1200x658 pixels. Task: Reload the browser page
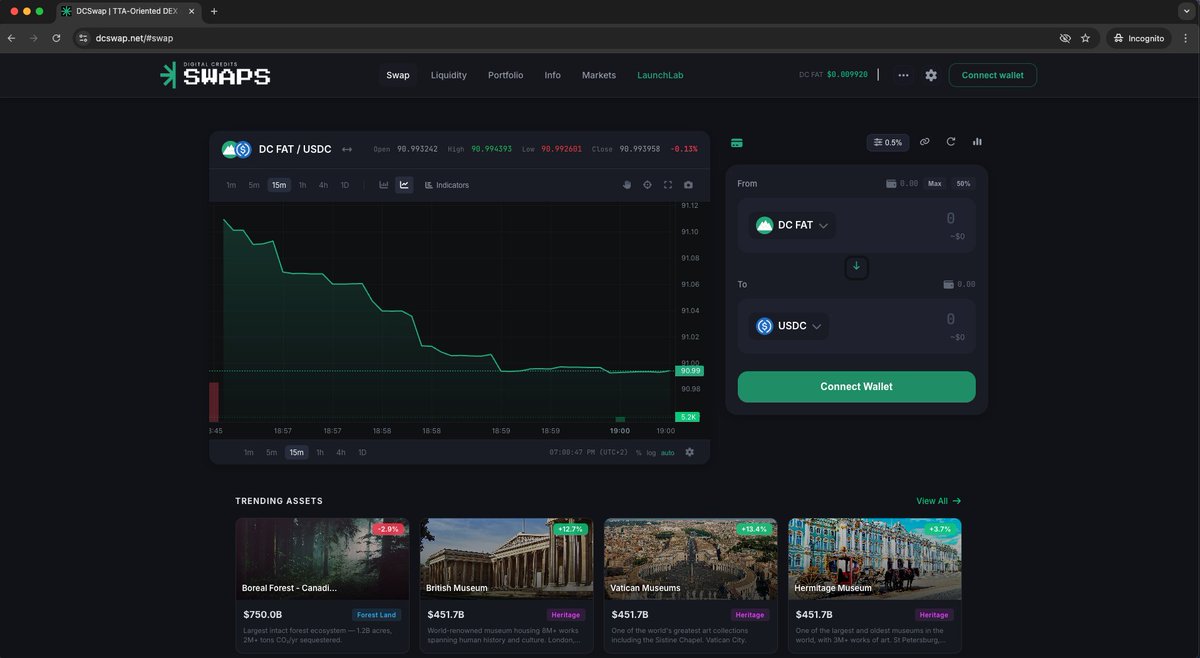tap(56, 38)
